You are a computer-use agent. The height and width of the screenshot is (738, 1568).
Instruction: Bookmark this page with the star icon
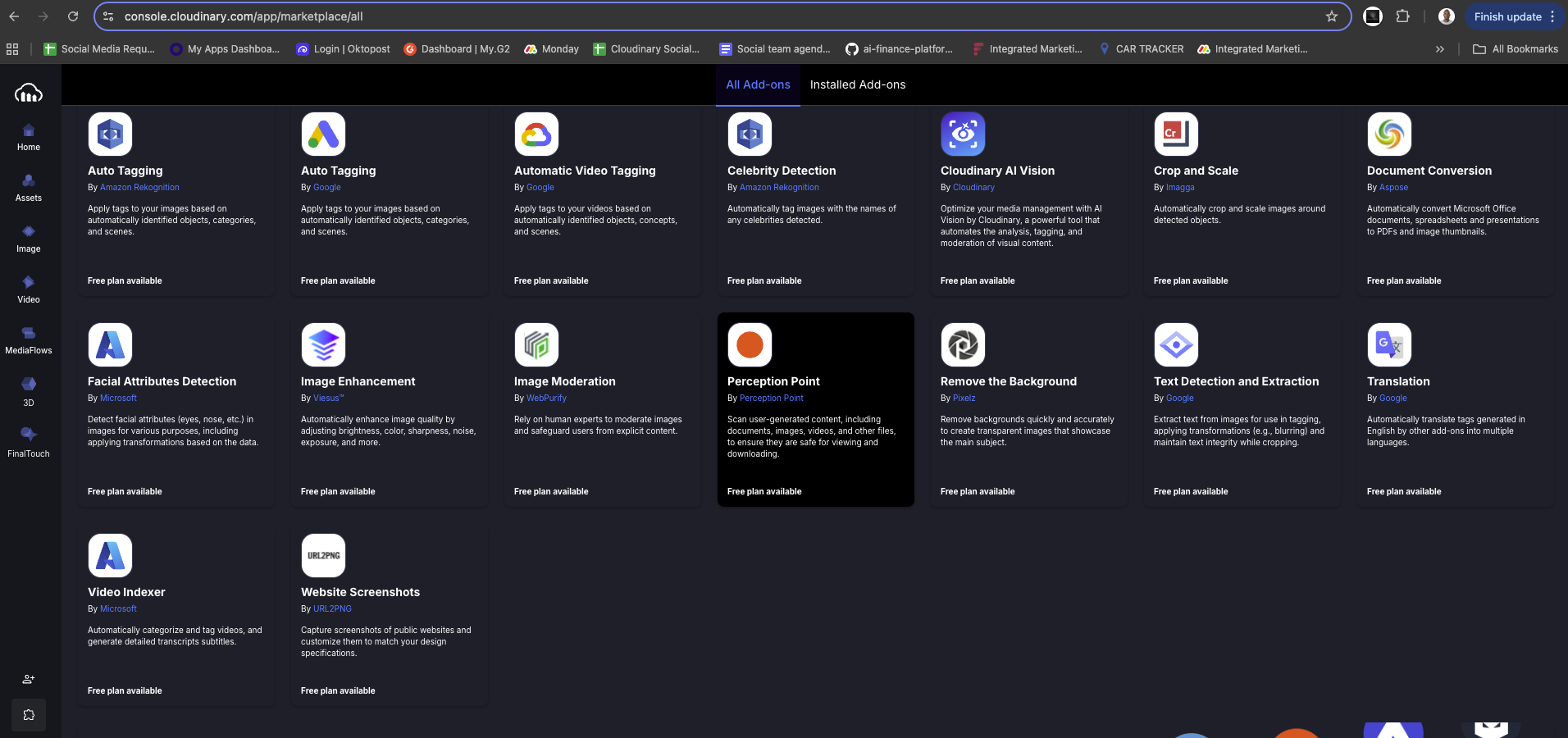click(1332, 16)
